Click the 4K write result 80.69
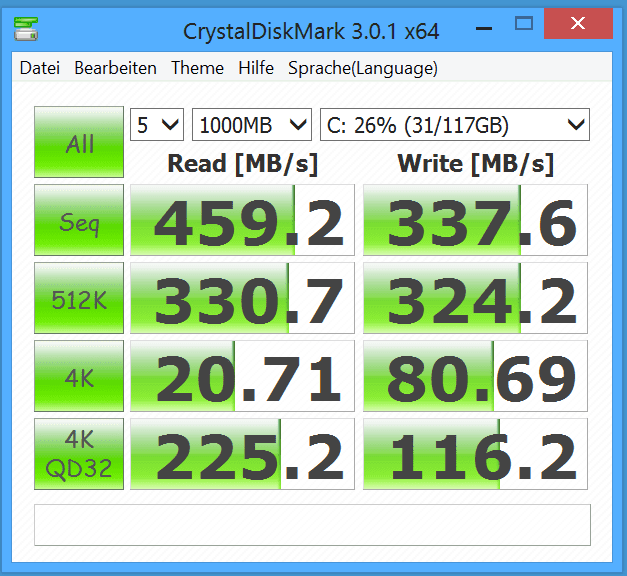The height and width of the screenshot is (576, 627). coord(475,376)
